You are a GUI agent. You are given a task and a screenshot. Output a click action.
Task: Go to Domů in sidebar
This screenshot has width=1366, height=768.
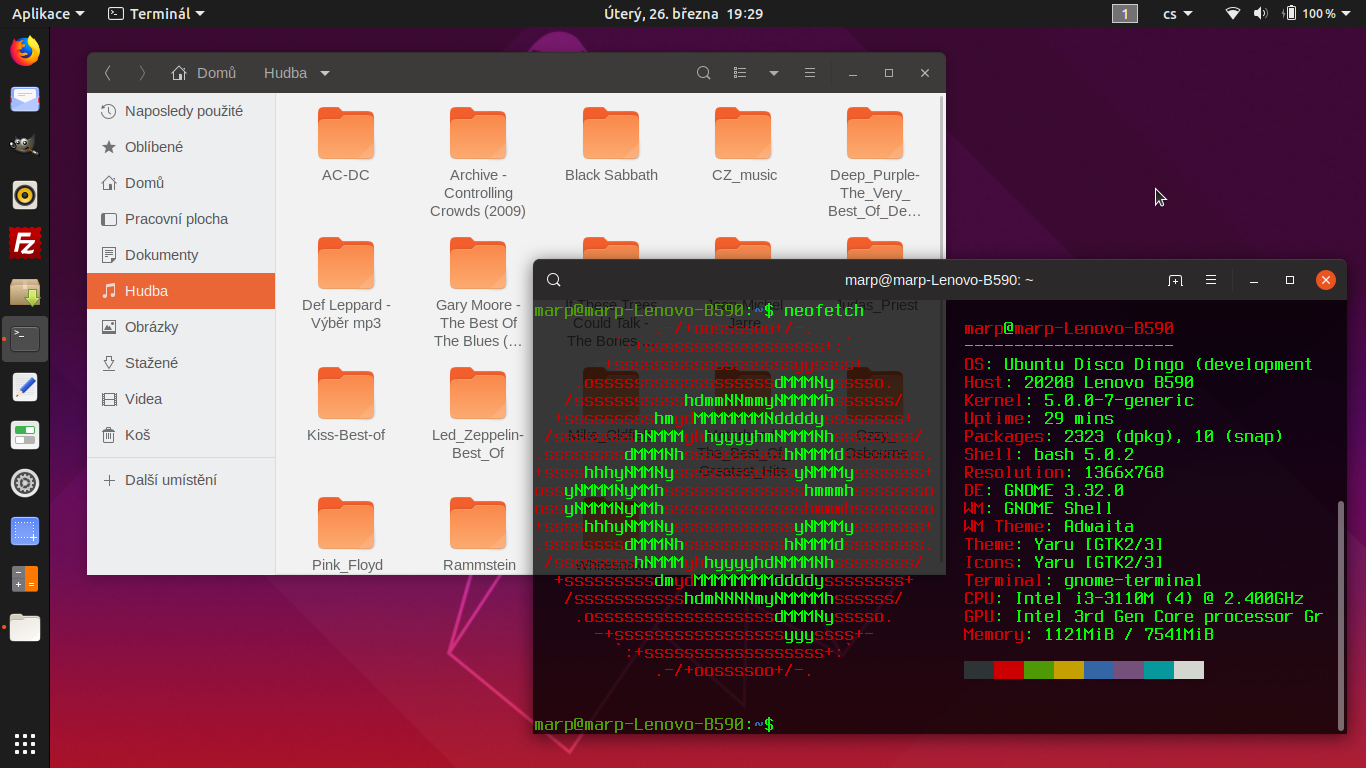[181, 183]
